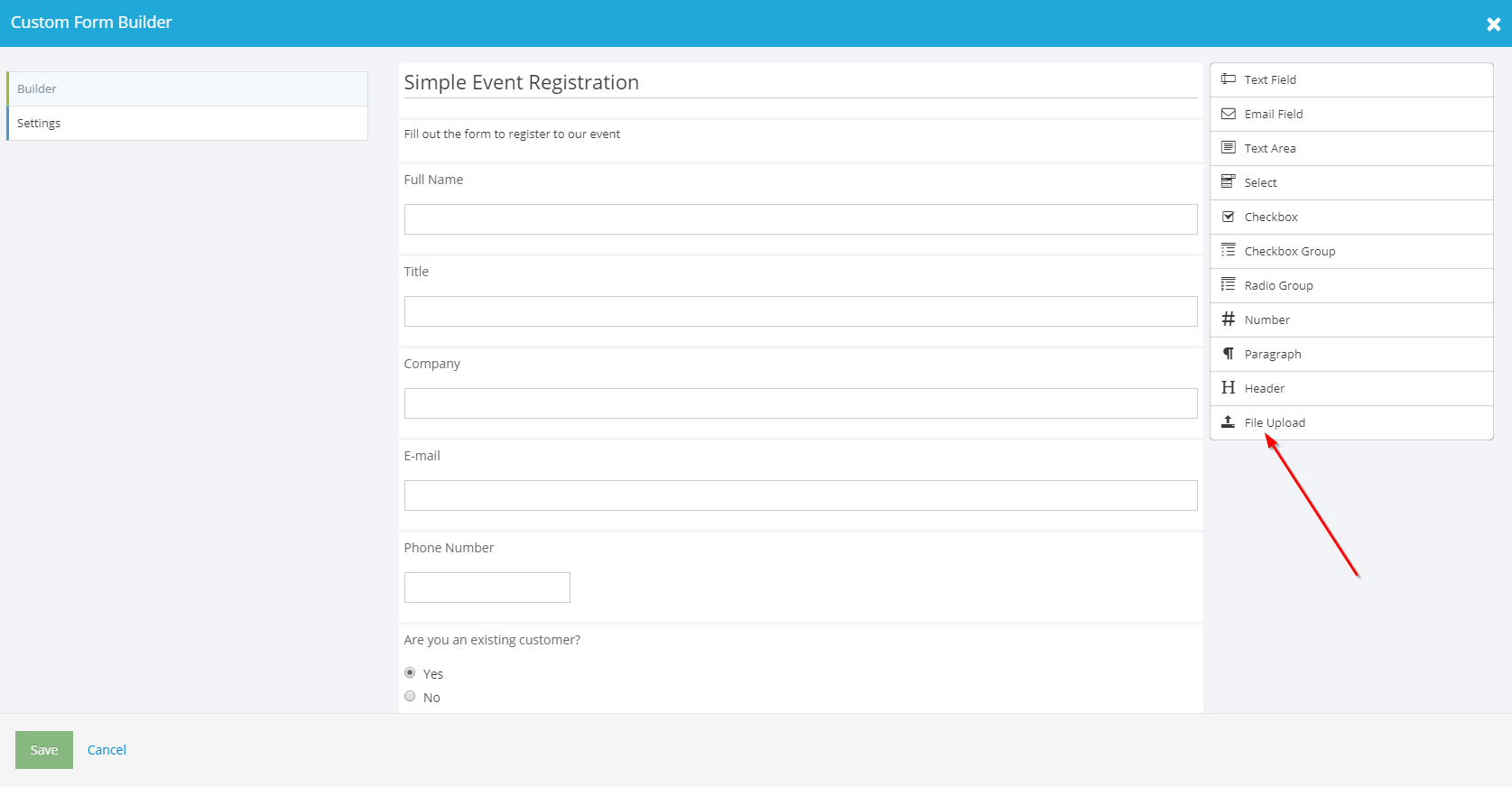Click the Full Name field label

point(433,180)
